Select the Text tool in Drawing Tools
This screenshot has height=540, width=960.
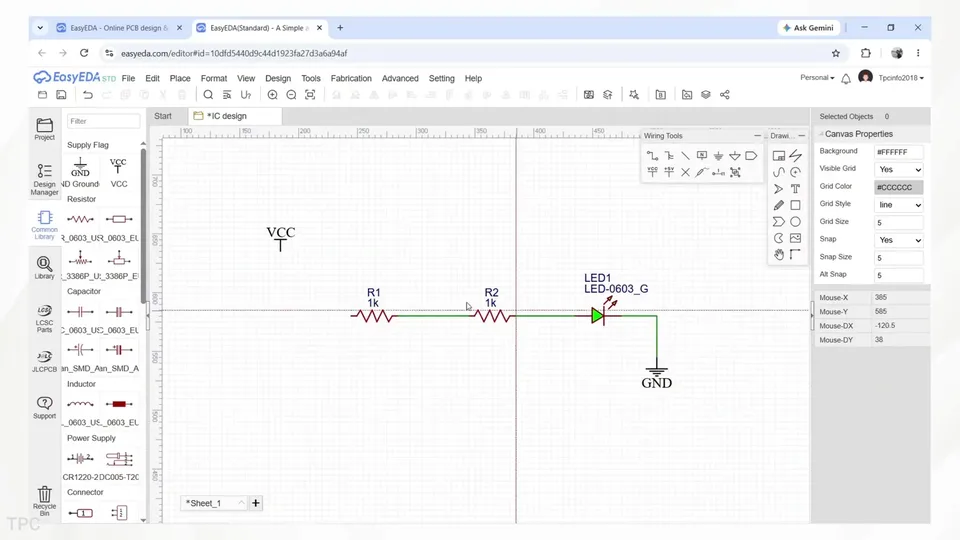tap(795, 189)
